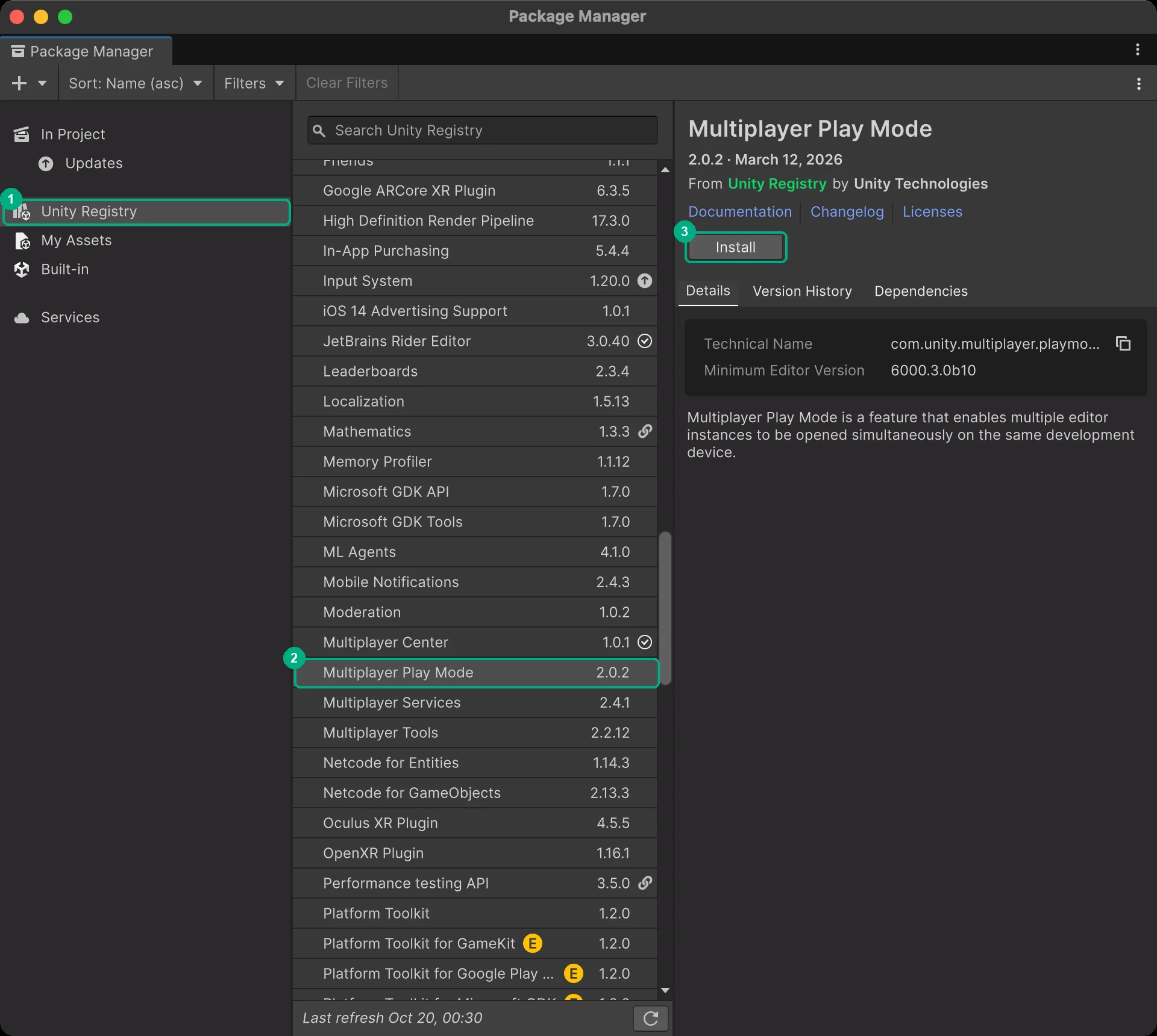Select the High Definition Render Pipeline row
The height and width of the screenshot is (1036, 1157).
475,221
